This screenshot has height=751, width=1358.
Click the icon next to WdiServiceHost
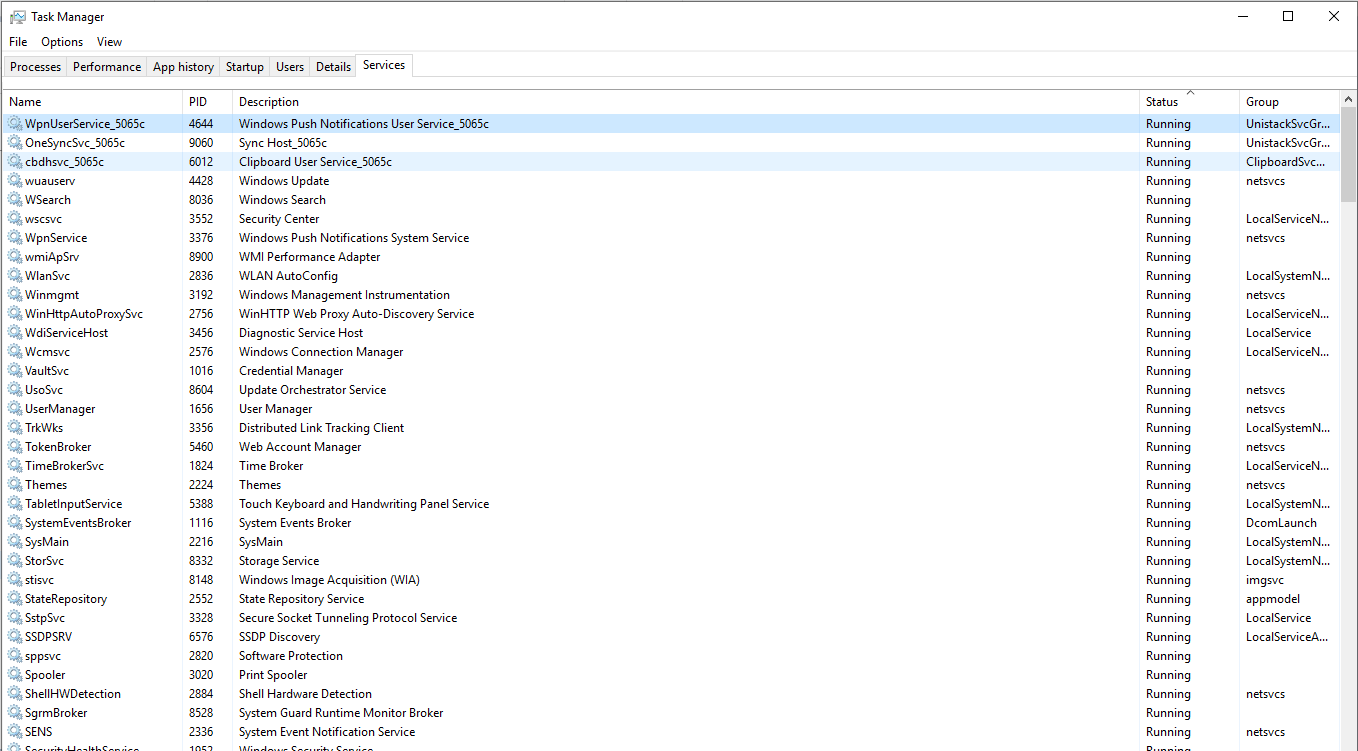15,333
